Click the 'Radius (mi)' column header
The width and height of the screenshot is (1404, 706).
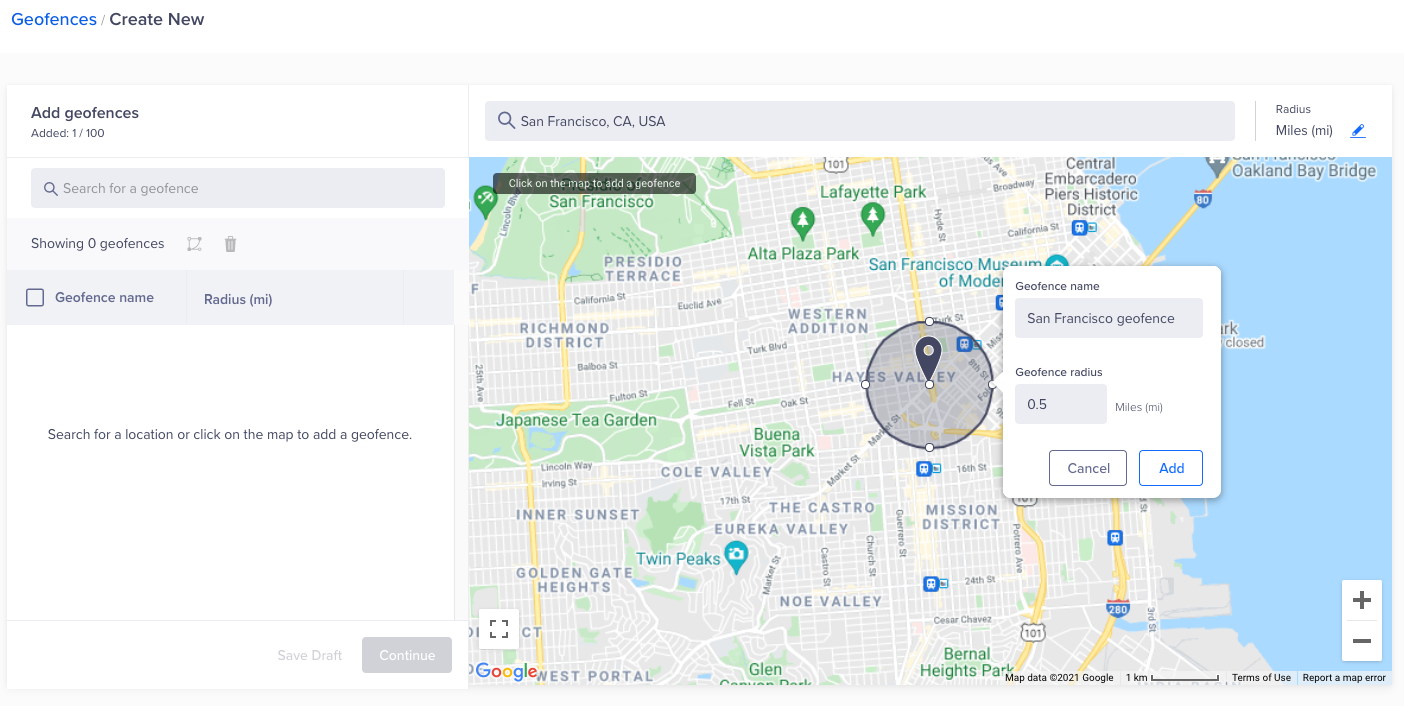pos(238,299)
